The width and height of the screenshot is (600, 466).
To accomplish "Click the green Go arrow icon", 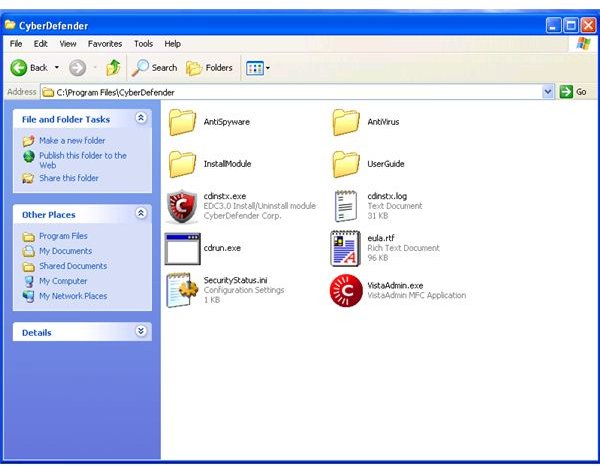I will (566, 92).
